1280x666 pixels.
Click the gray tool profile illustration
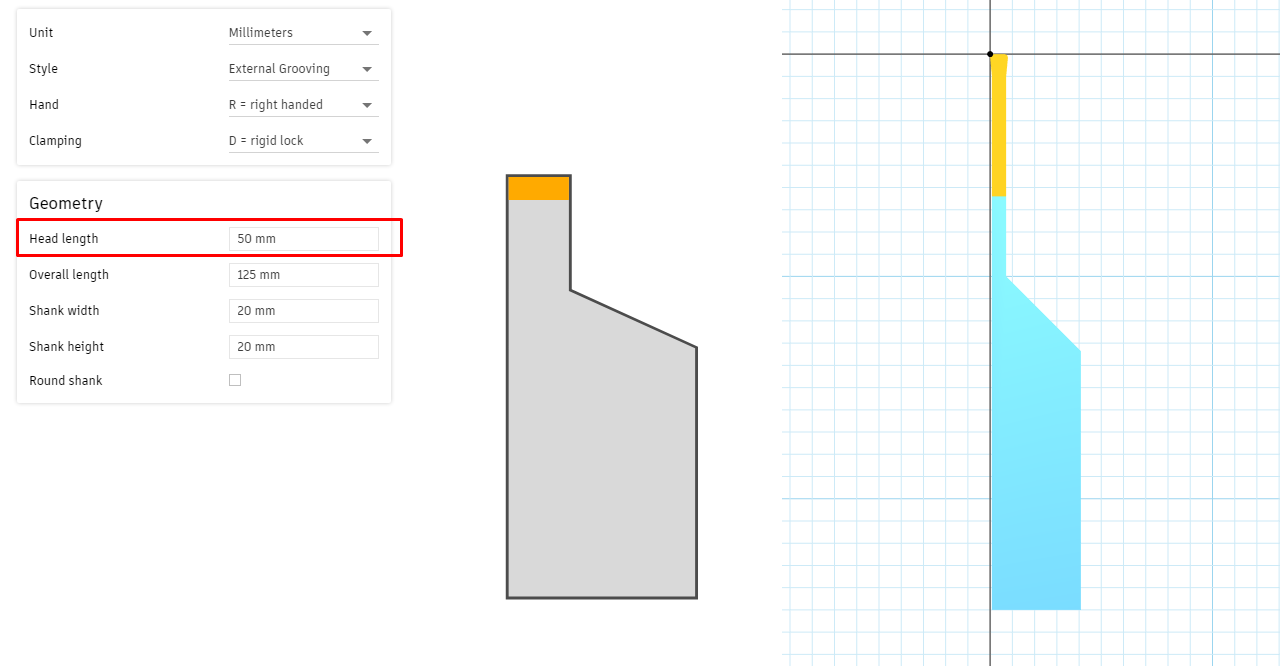(x=600, y=450)
